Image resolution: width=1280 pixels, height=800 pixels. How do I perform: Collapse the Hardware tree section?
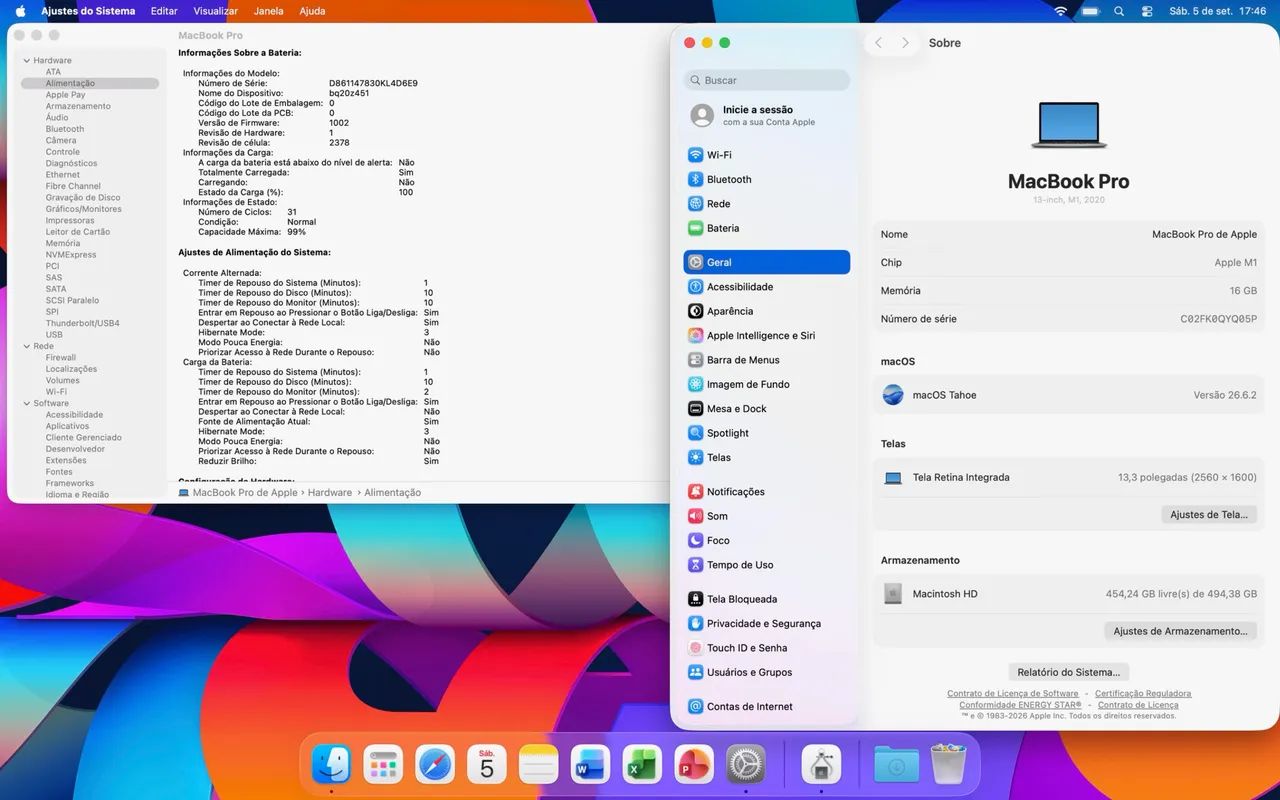(x=26, y=60)
